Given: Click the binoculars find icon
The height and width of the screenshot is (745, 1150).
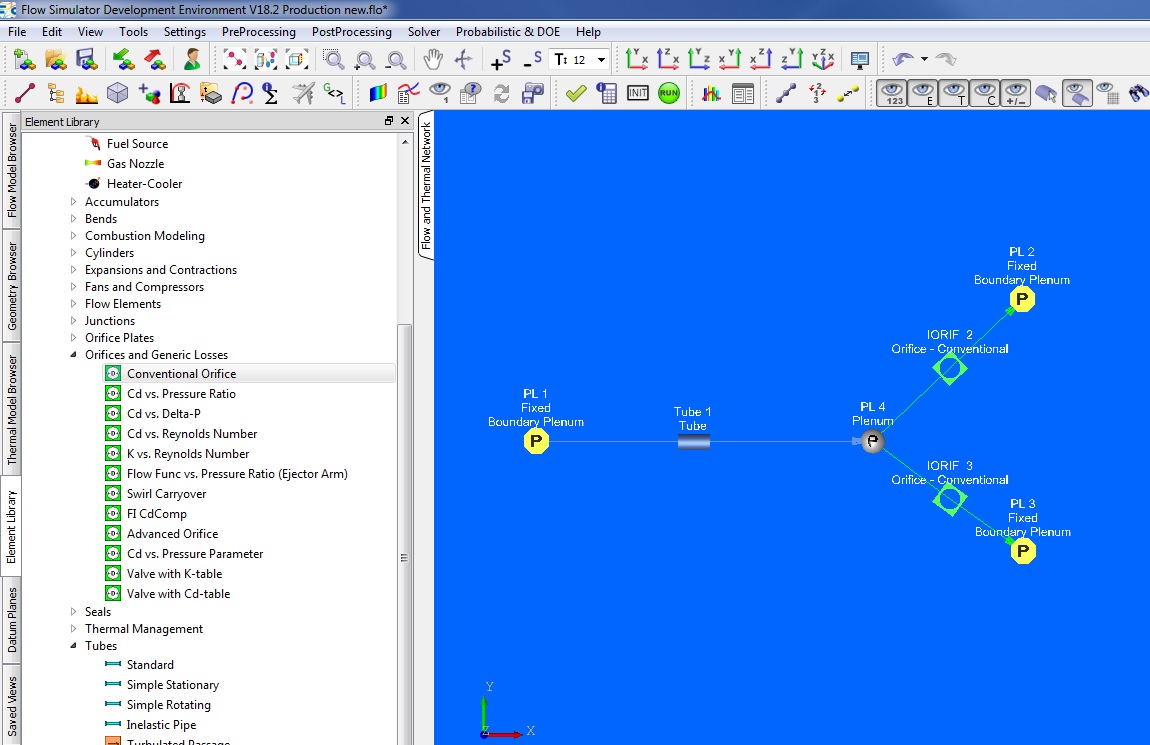Looking at the screenshot, I should pyautogui.click(x=1138, y=93).
